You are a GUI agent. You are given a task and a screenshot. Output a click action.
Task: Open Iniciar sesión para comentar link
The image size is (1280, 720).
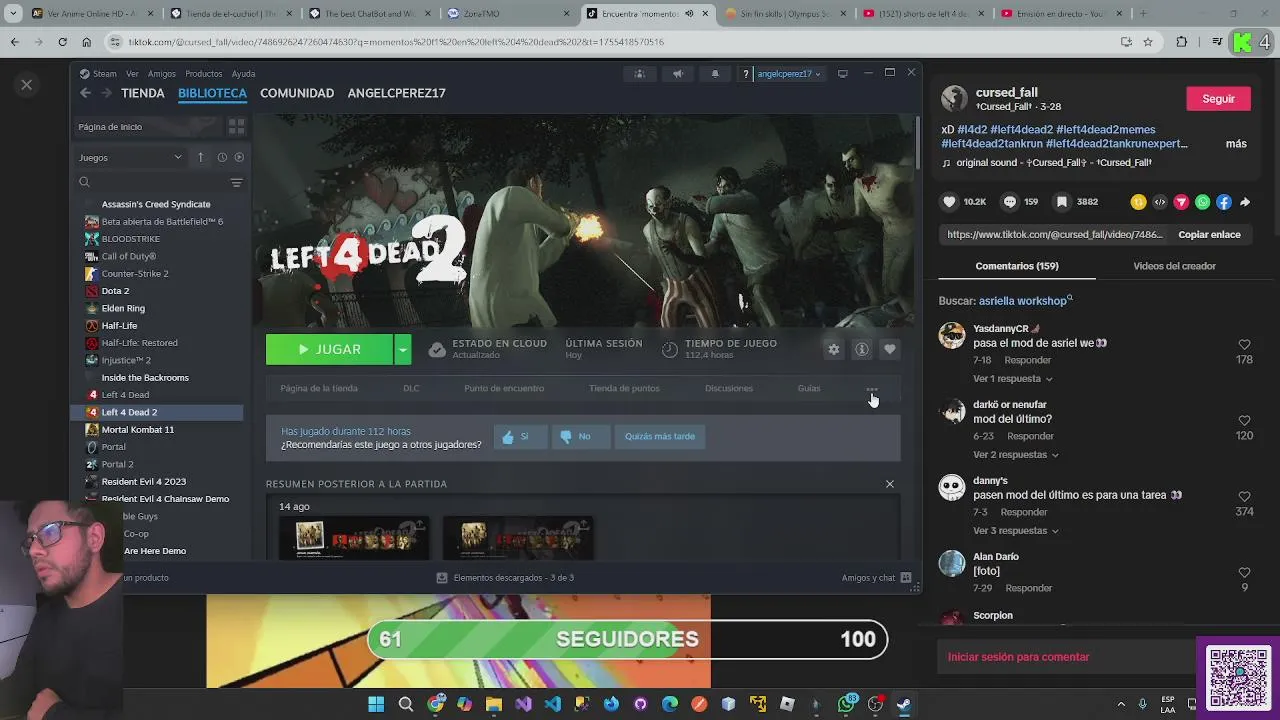pyautogui.click(x=1018, y=657)
